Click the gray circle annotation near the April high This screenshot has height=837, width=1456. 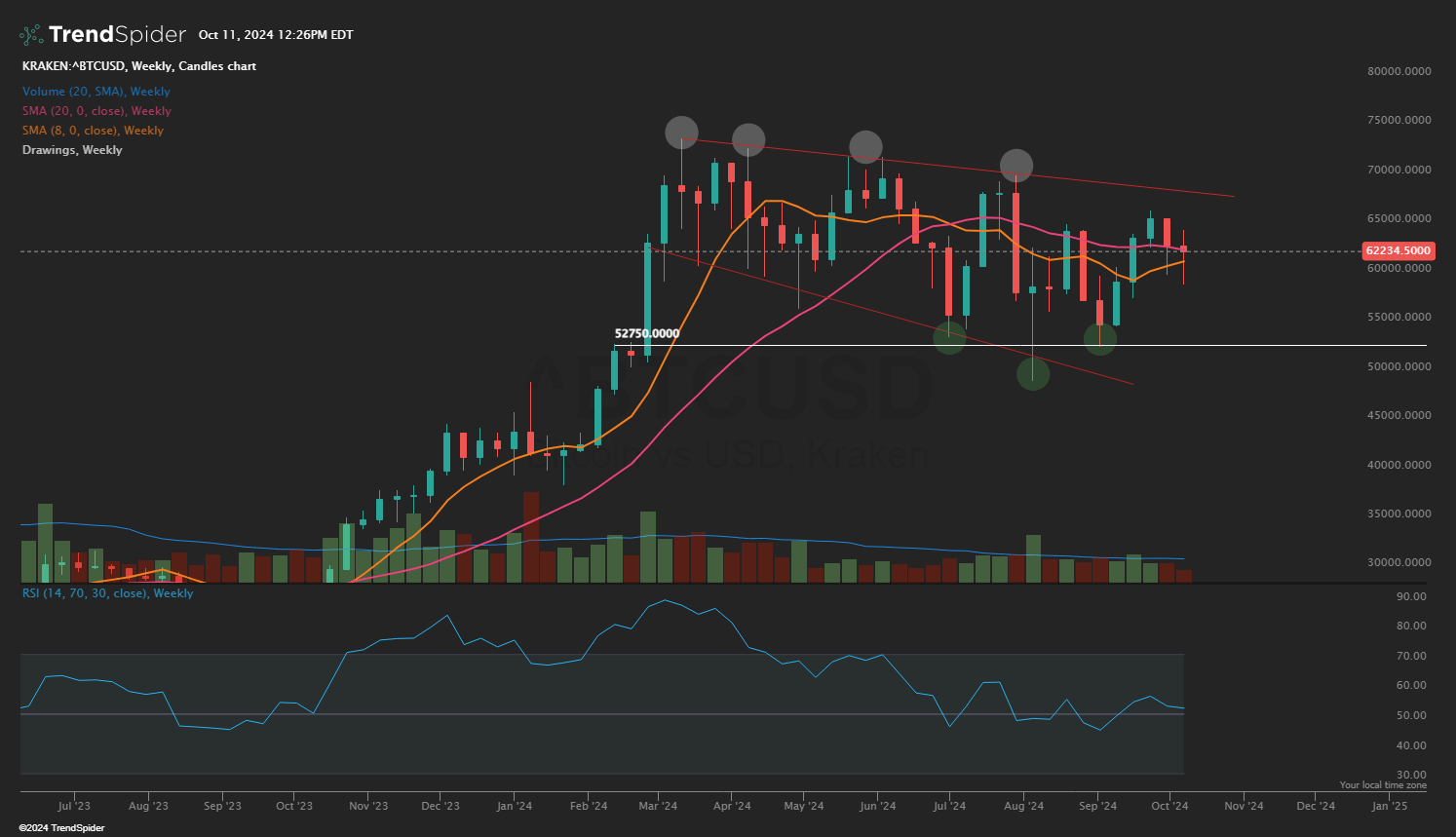[747, 140]
